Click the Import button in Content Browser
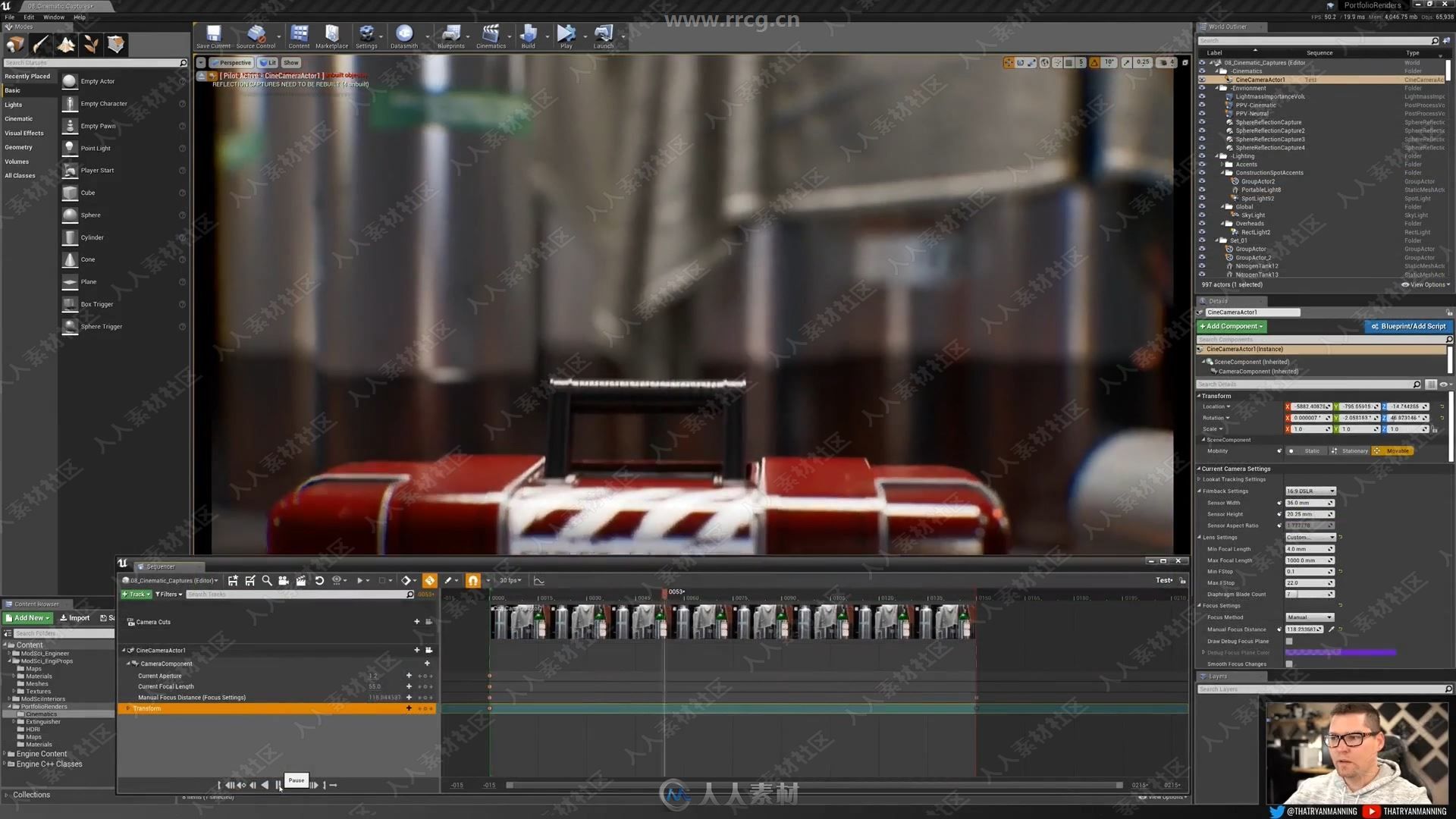 click(75, 619)
